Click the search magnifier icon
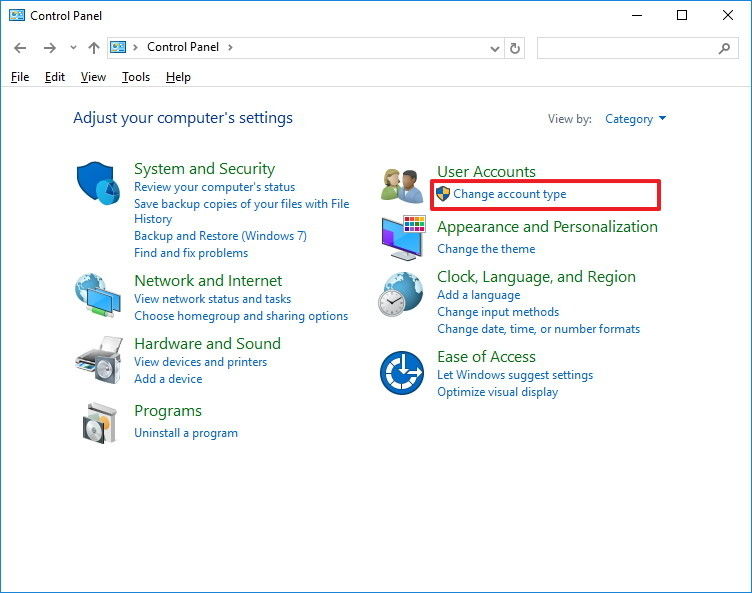Image resolution: width=752 pixels, height=593 pixels. click(725, 48)
